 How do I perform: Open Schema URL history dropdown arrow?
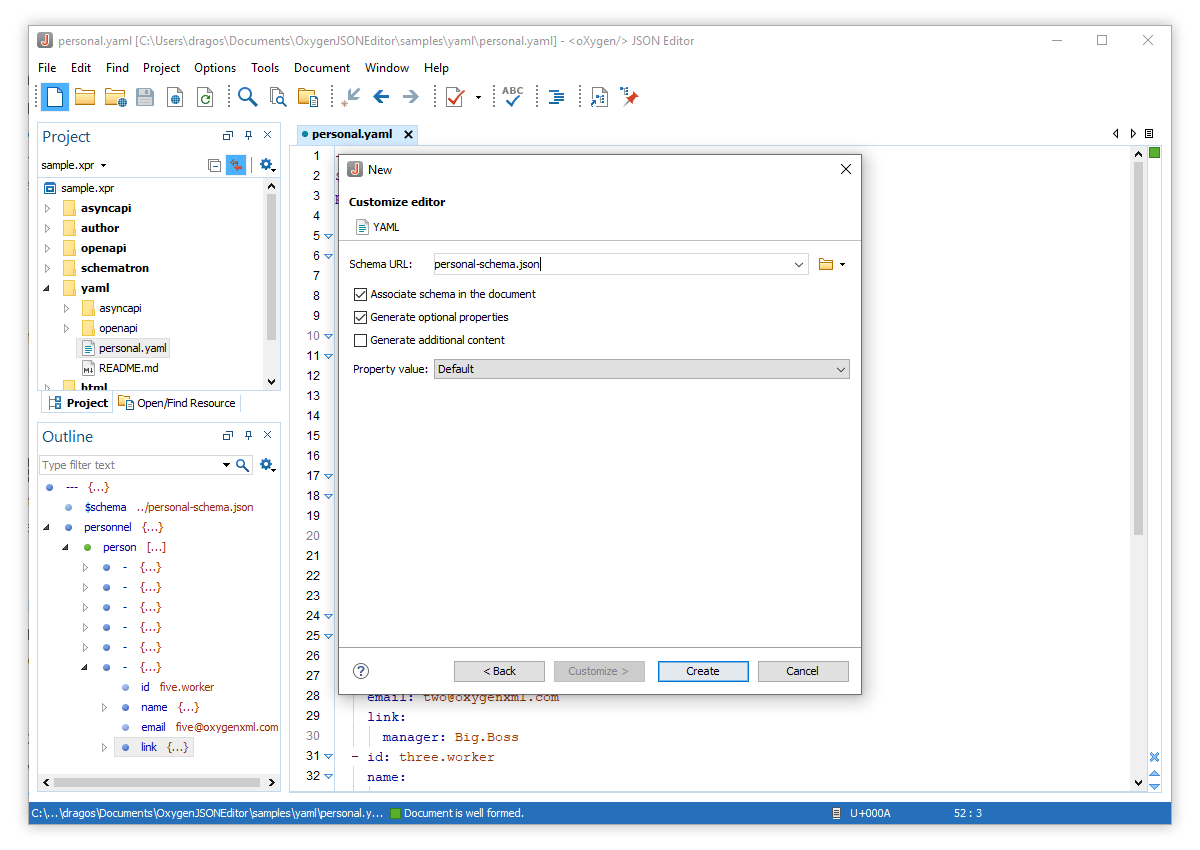coord(798,265)
